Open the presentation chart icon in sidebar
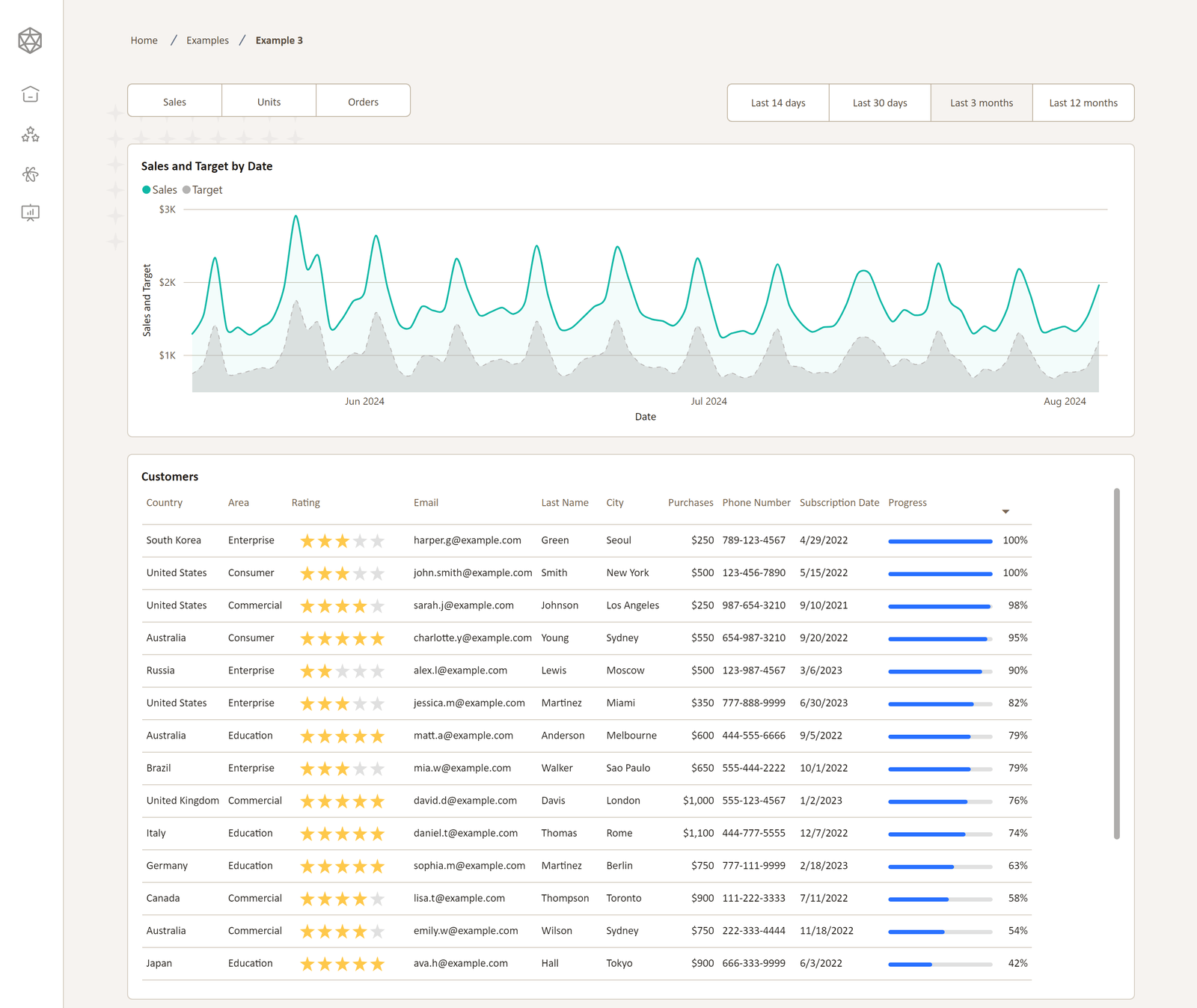1197x1008 pixels. tap(30, 213)
